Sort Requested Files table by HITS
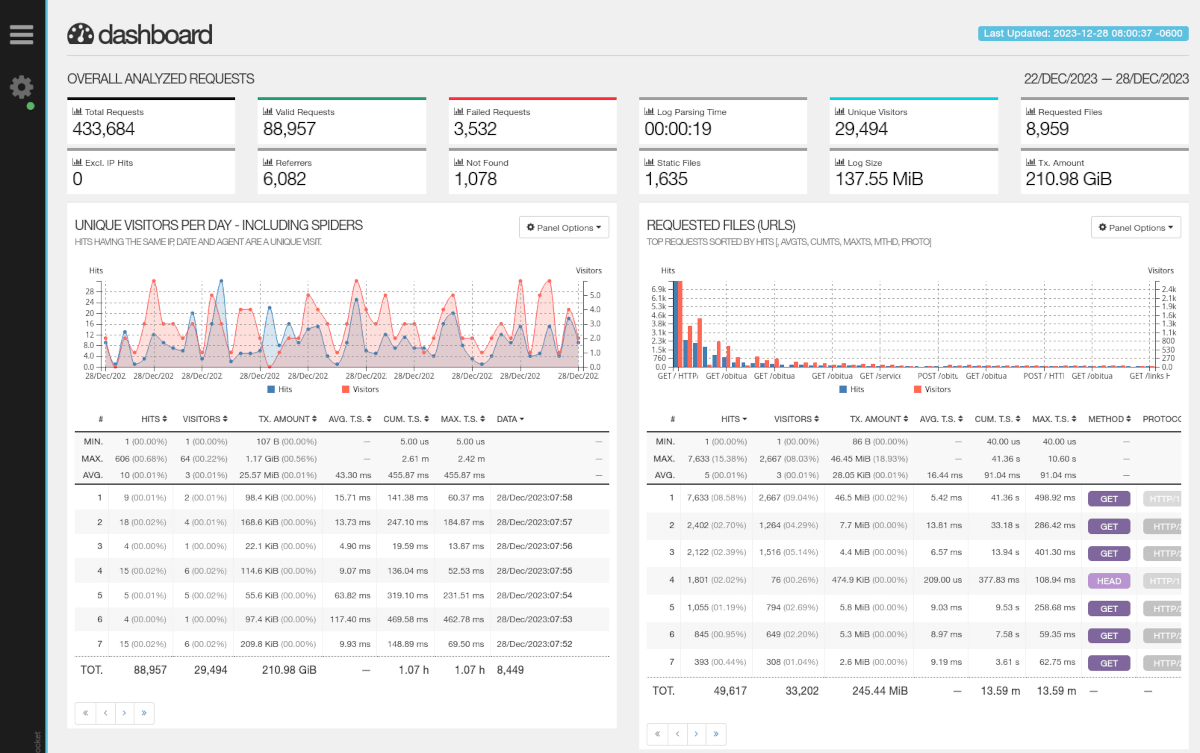 click(x=735, y=419)
